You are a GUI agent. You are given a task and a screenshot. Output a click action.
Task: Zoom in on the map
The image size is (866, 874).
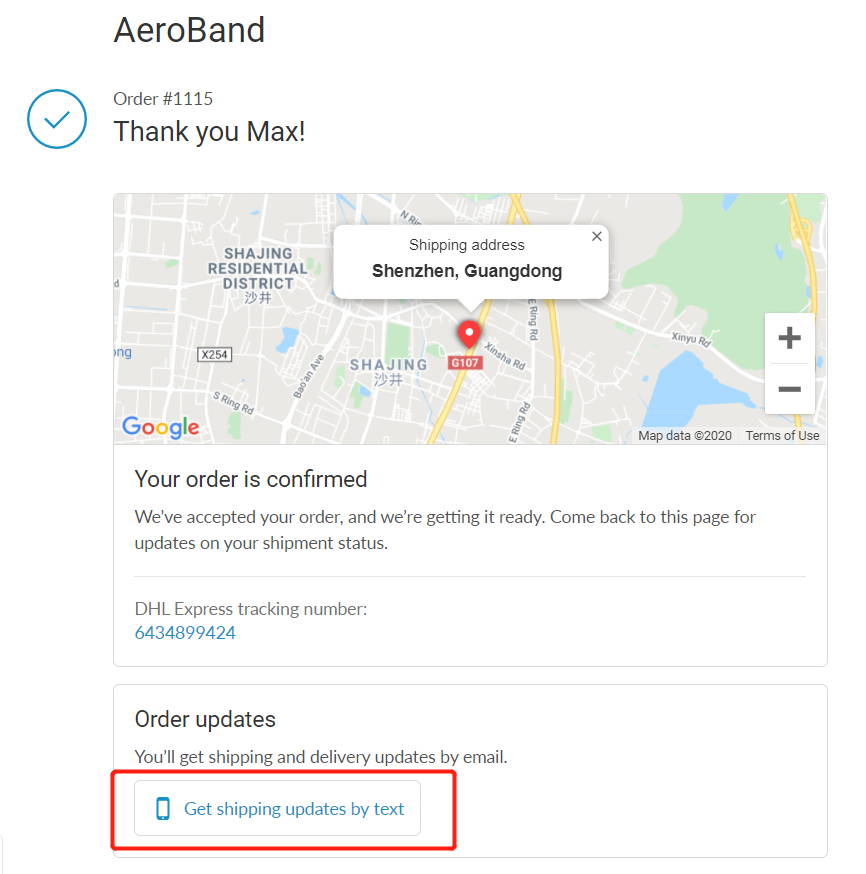point(790,338)
